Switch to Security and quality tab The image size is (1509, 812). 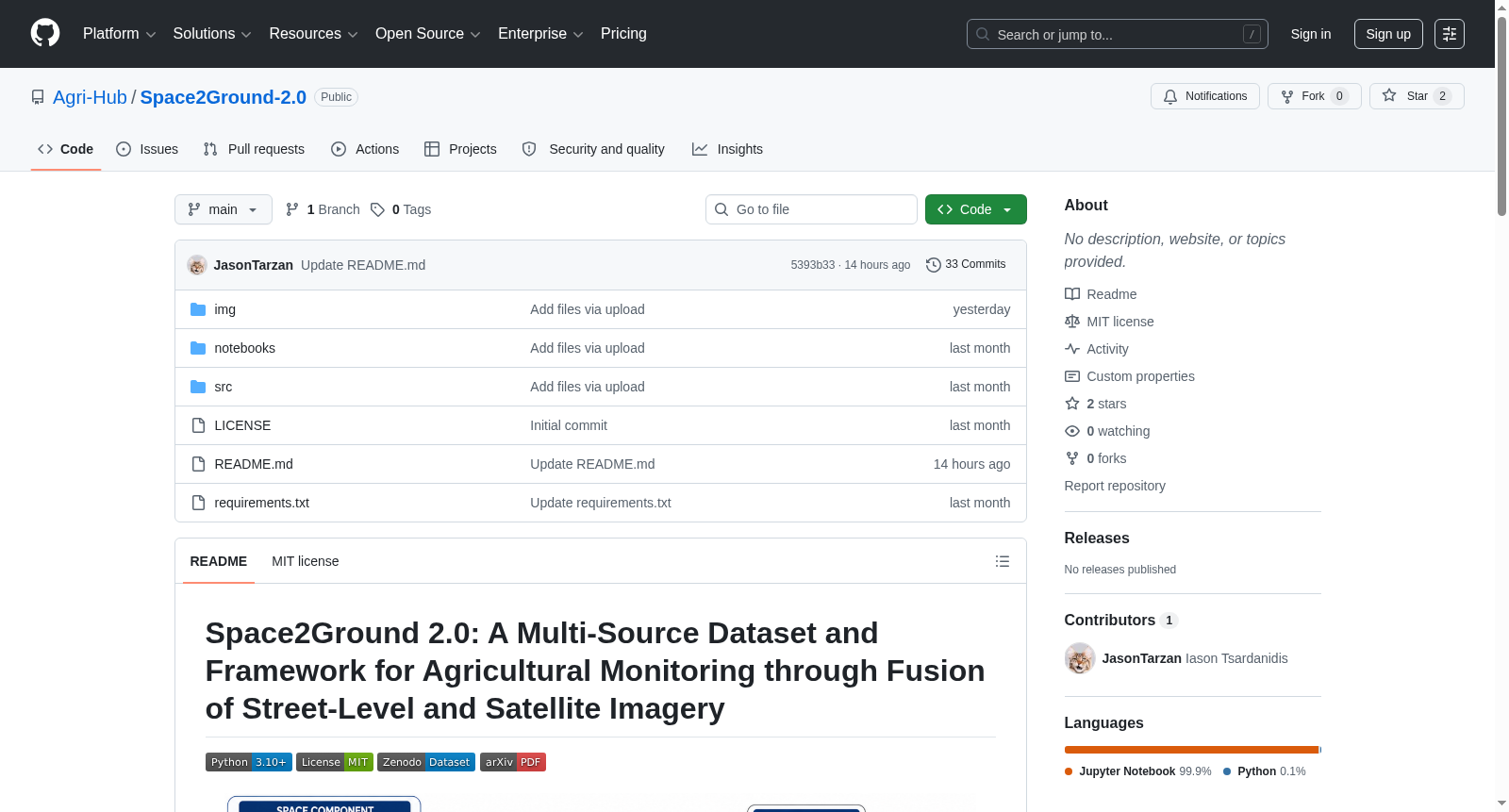(593, 149)
